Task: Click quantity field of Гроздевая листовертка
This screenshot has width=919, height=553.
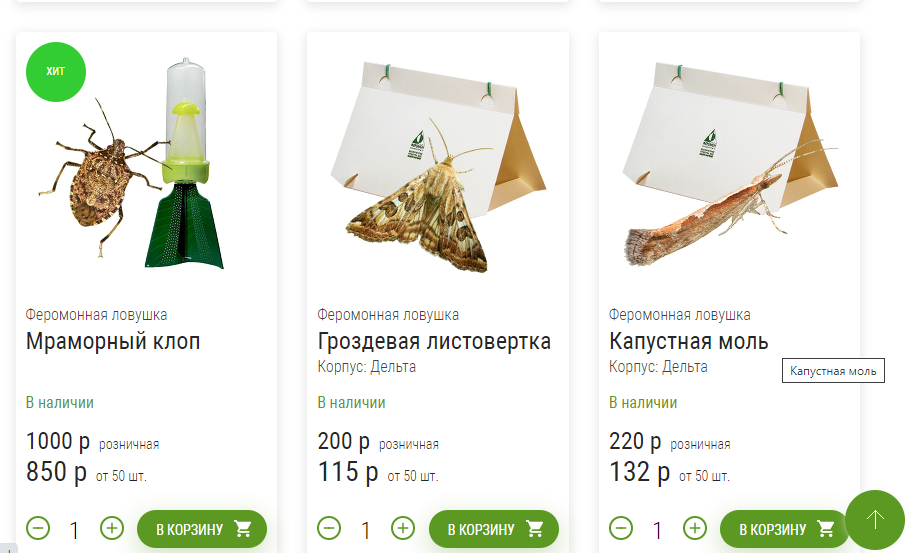Action: tap(366, 531)
